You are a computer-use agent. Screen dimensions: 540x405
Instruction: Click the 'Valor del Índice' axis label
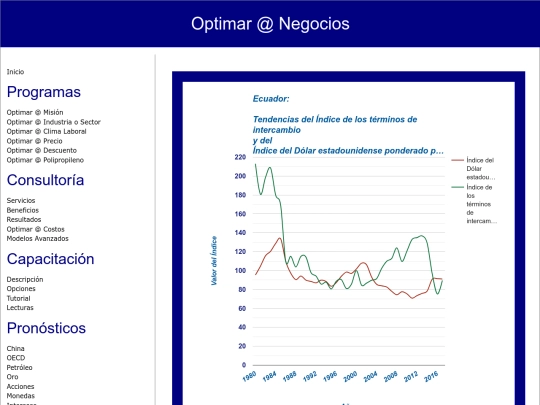[x=214, y=261]
